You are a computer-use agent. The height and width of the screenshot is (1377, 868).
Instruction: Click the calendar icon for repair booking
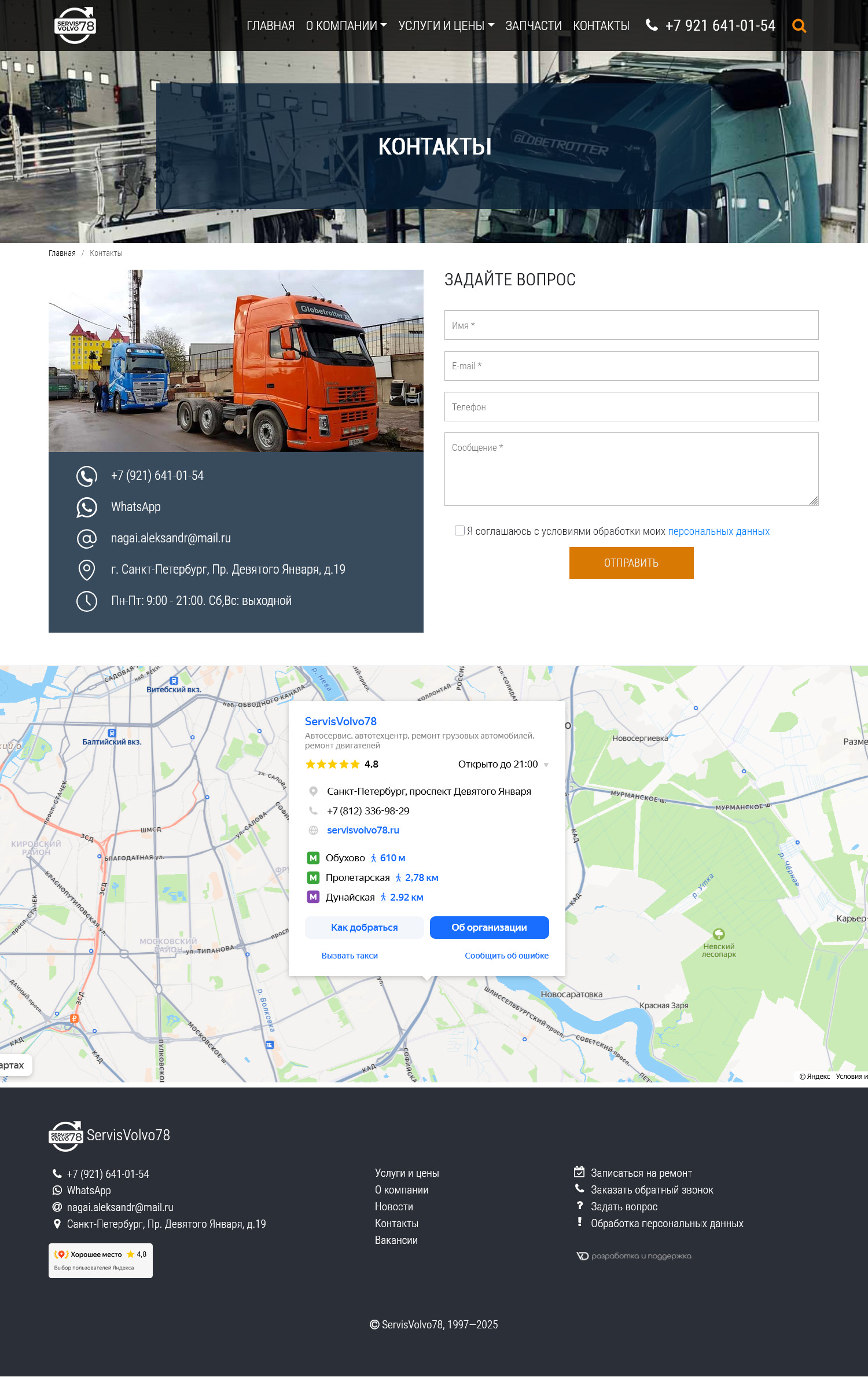coord(579,1172)
